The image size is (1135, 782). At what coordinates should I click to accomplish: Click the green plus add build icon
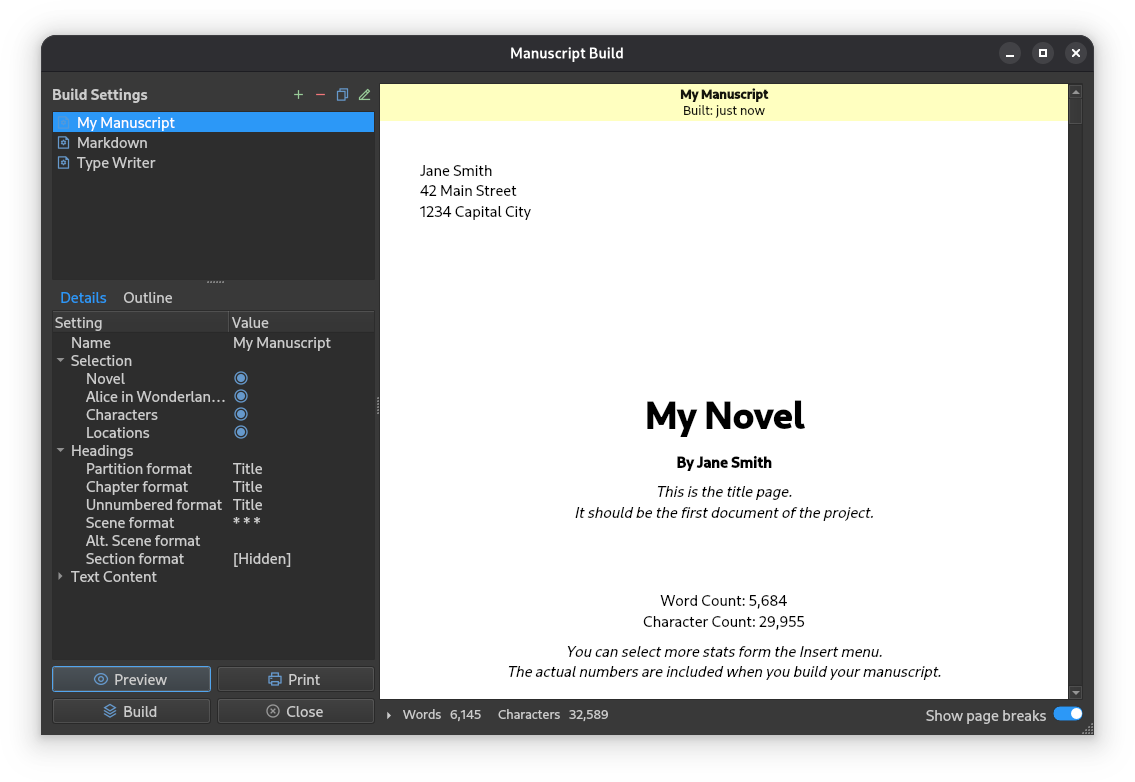[x=298, y=95]
